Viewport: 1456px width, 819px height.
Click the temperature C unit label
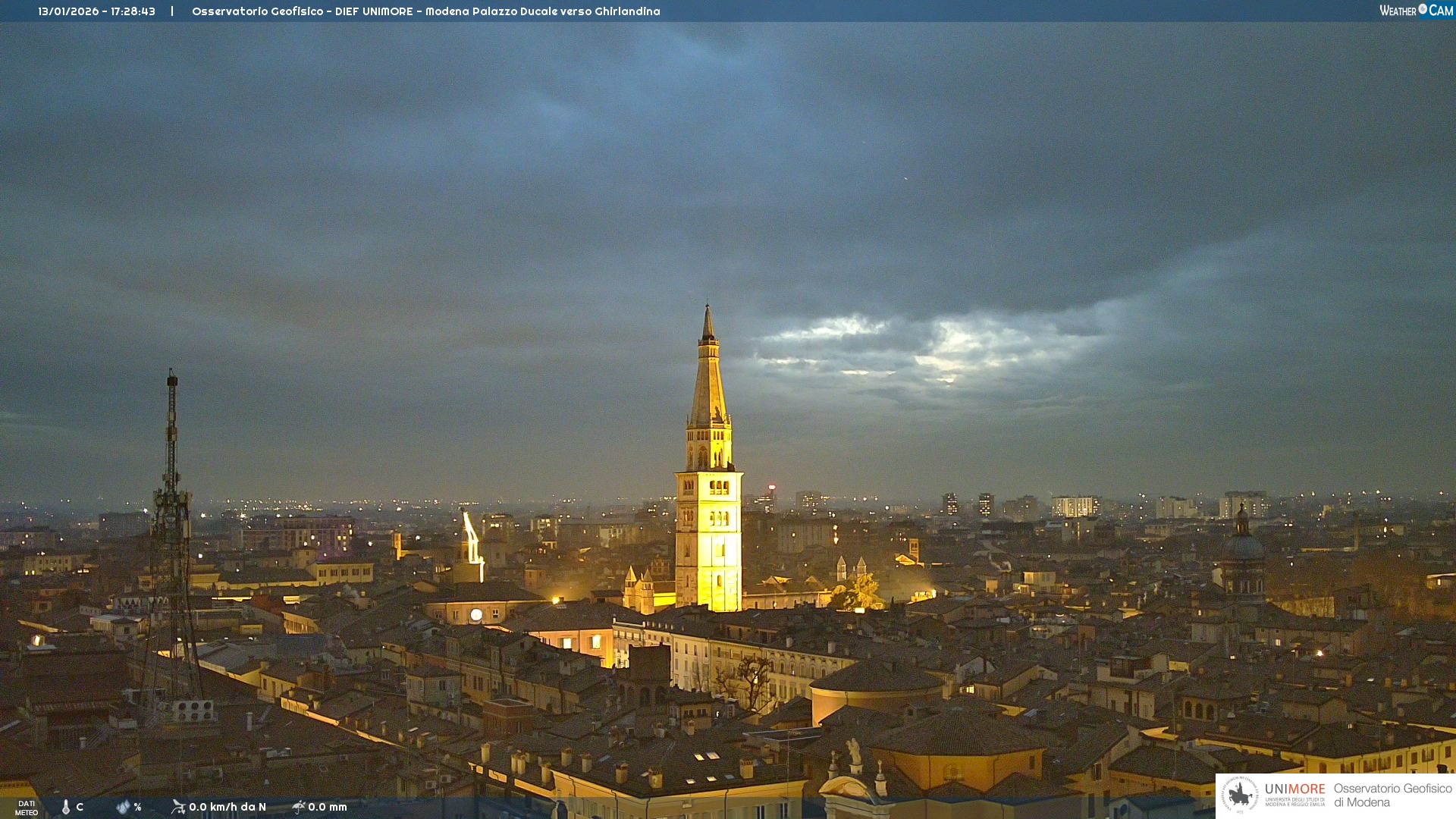coord(80,807)
